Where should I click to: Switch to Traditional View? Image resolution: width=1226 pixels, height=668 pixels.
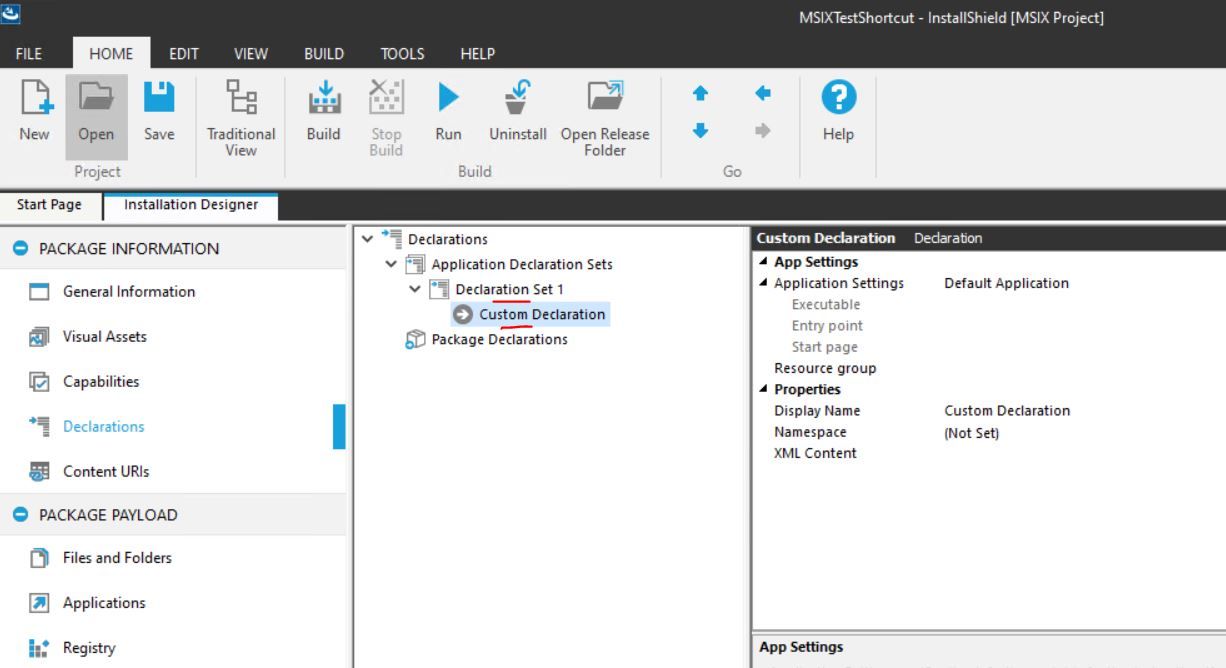(240, 110)
